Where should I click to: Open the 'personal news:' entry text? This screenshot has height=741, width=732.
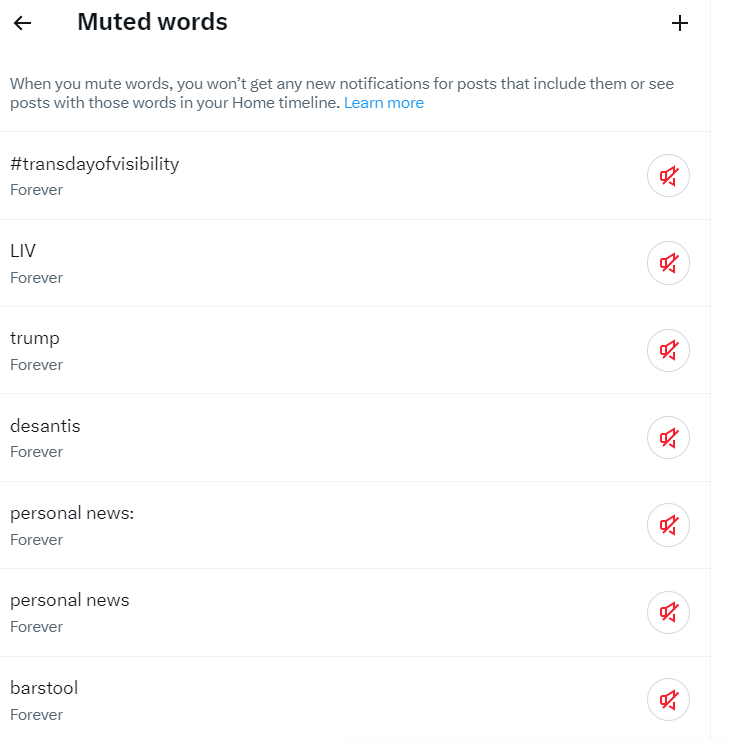pyautogui.click(x=72, y=513)
